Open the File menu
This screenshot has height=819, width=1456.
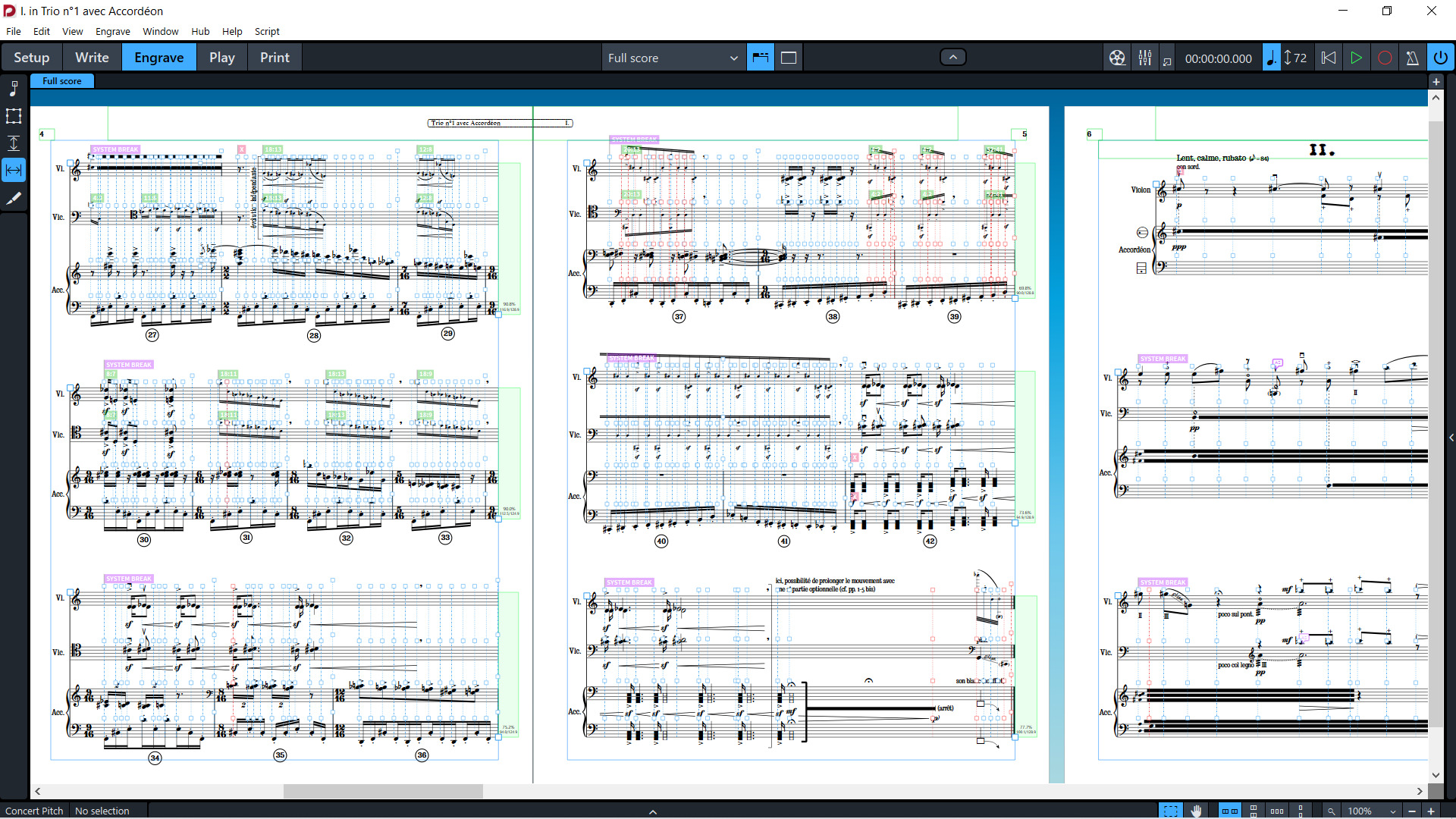(14, 31)
